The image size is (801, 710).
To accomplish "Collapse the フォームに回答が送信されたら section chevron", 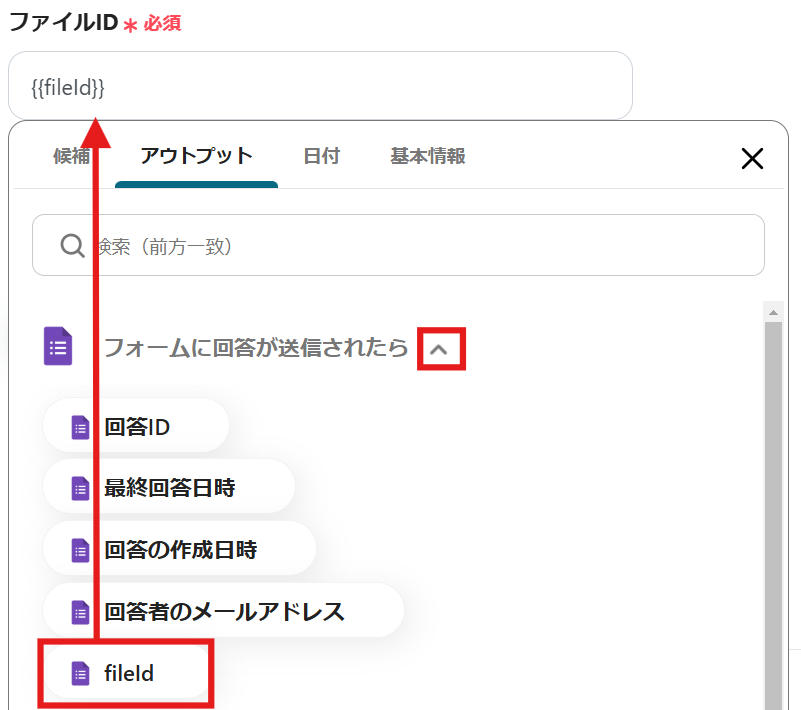I will tap(439, 349).
